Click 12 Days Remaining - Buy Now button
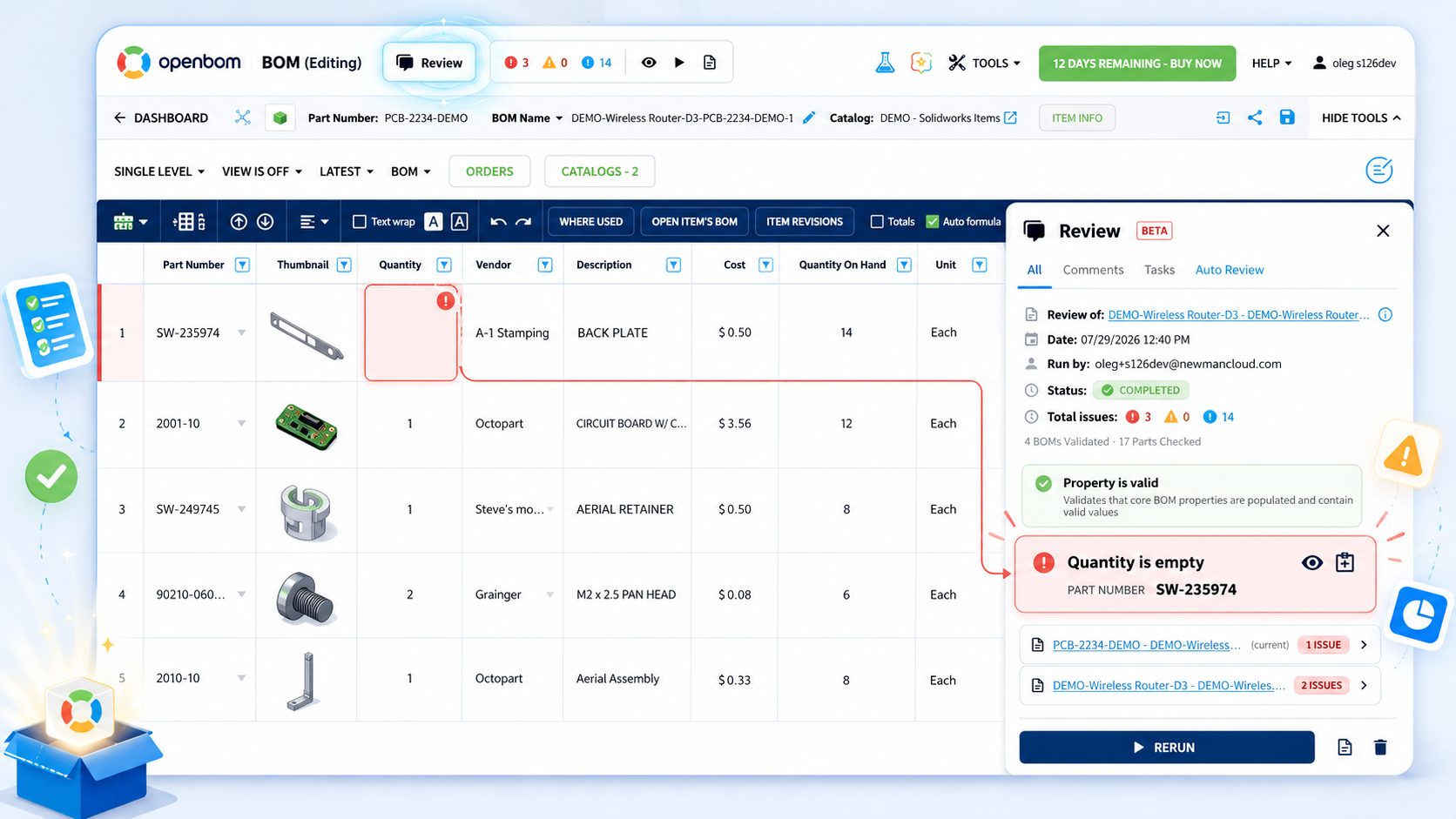The height and width of the screenshot is (819, 1456). 1137,64
